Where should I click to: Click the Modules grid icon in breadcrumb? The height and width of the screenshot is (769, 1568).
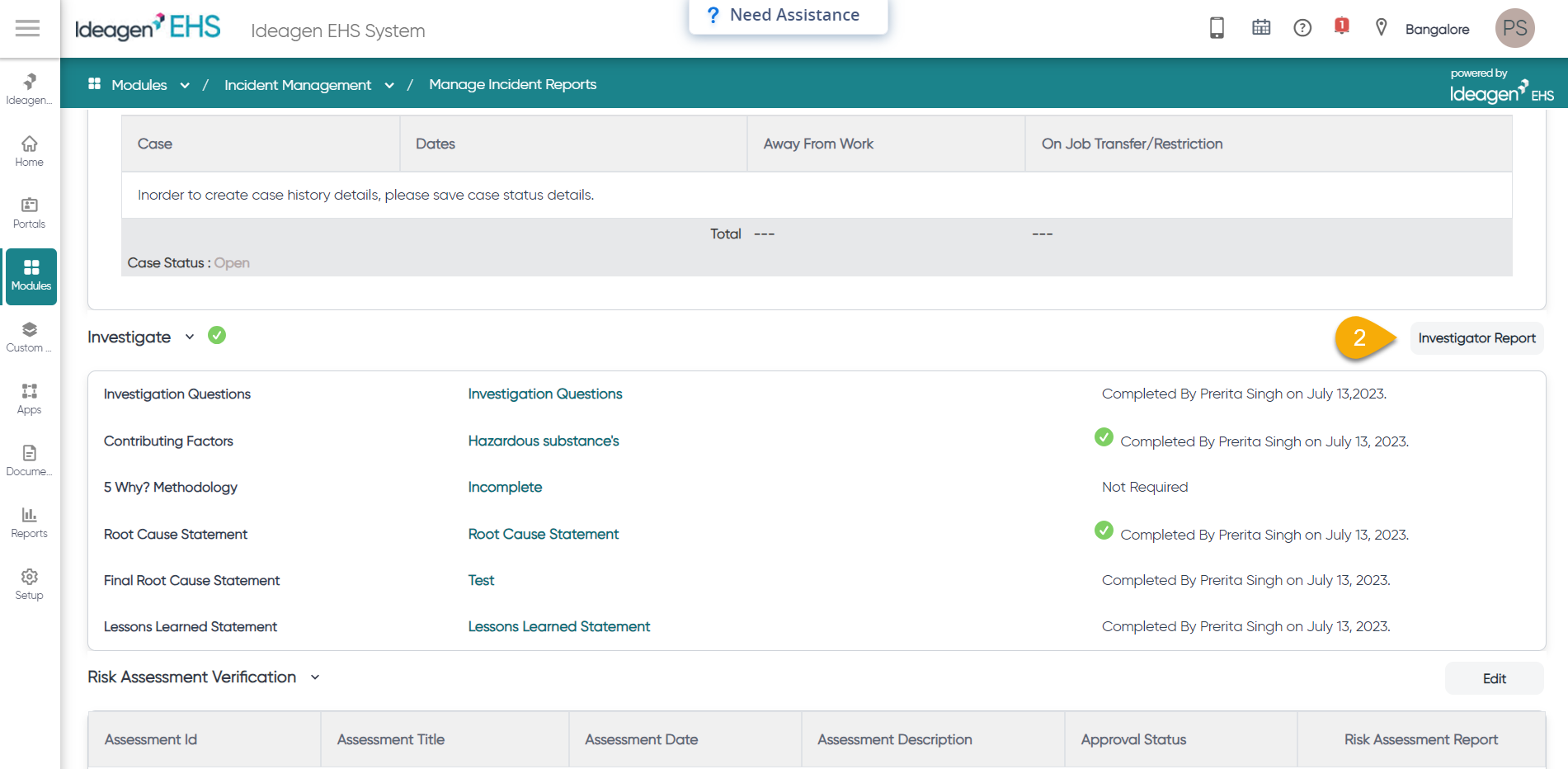coord(95,83)
